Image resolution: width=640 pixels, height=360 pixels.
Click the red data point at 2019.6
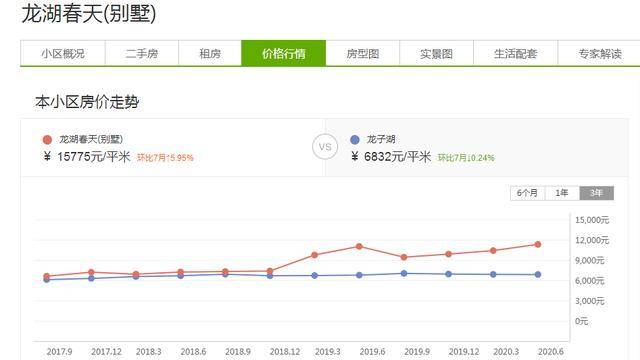tap(359, 246)
